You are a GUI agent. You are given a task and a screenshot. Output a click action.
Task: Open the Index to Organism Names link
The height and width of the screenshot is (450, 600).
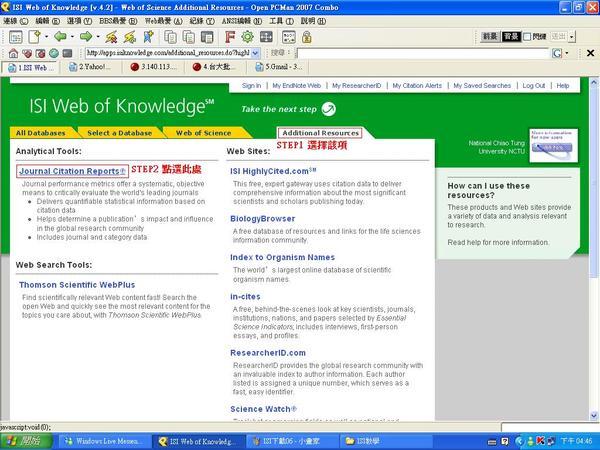pos(282,257)
